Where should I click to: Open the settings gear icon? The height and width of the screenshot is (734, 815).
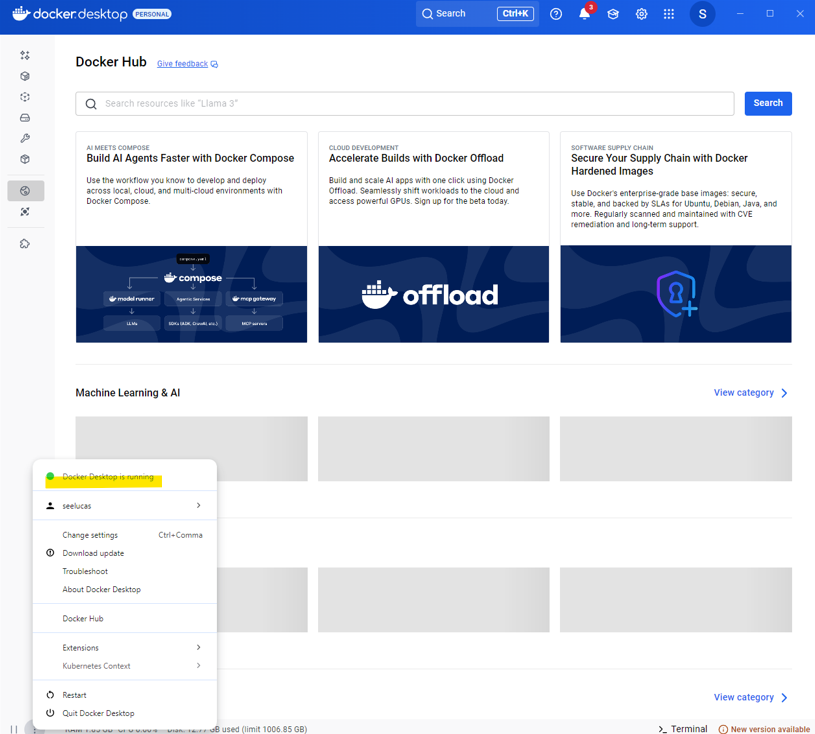click(641, 13)
